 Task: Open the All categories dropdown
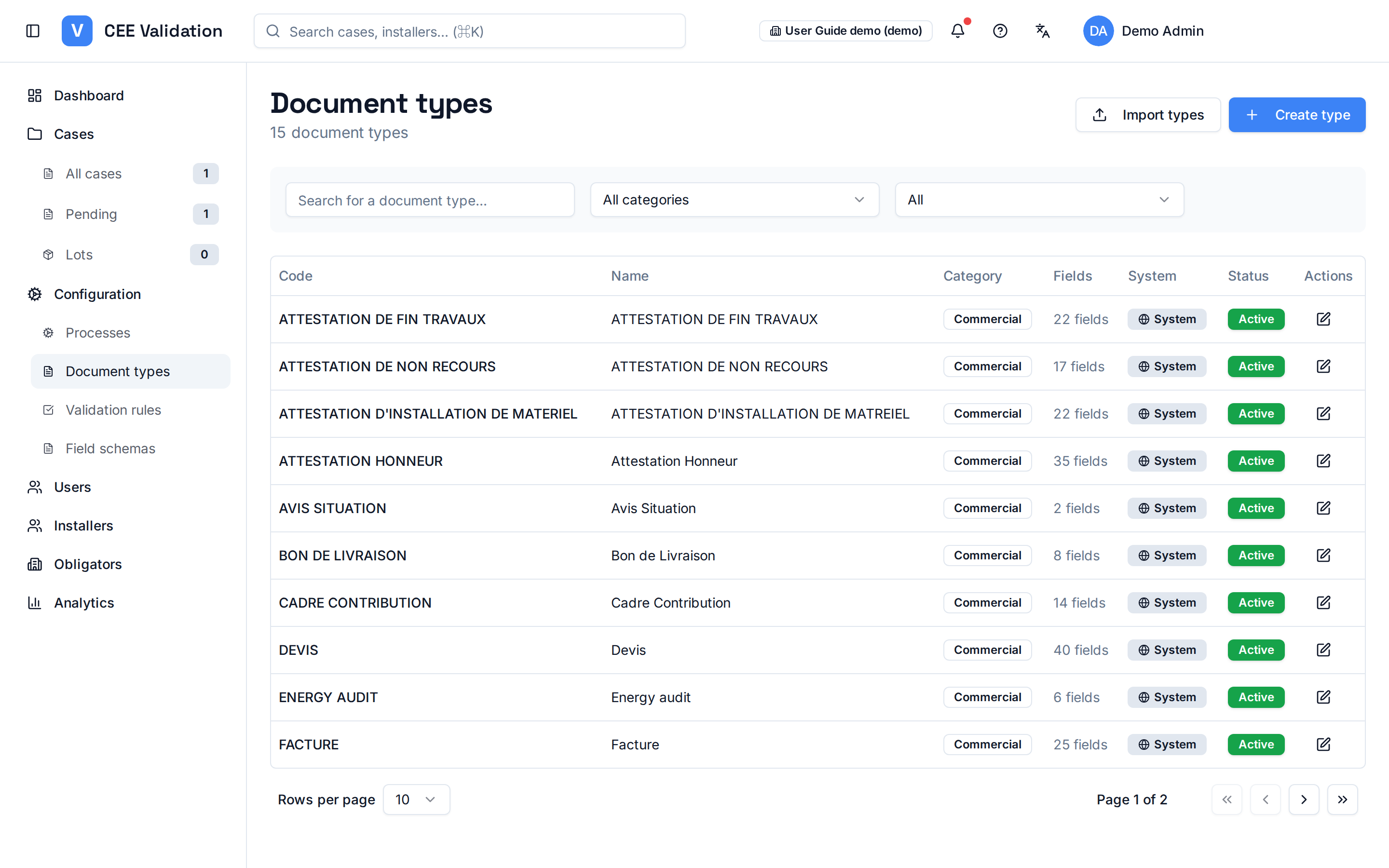click(x=734, y=200)
